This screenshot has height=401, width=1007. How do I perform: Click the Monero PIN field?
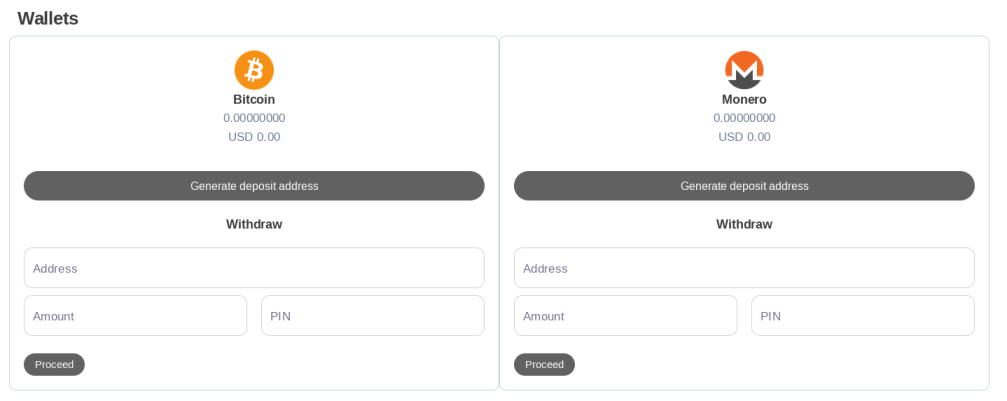coord(863,316)
